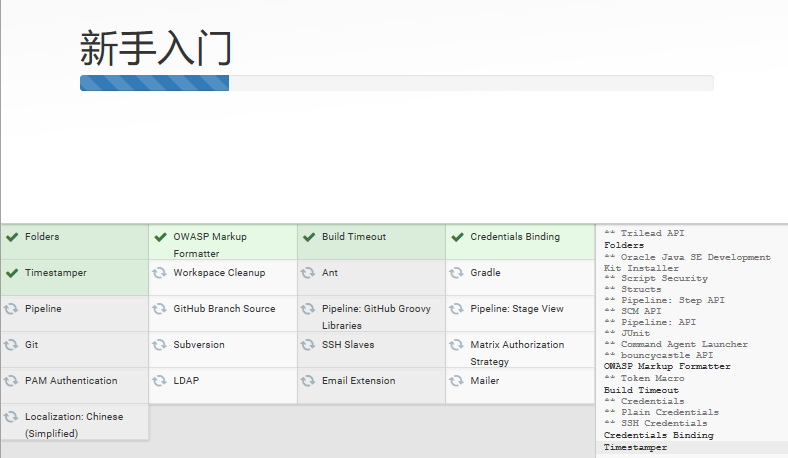Click the 新手入门 heading
Image resolution: width=788 pixels, height=458 pixels.
156,48
